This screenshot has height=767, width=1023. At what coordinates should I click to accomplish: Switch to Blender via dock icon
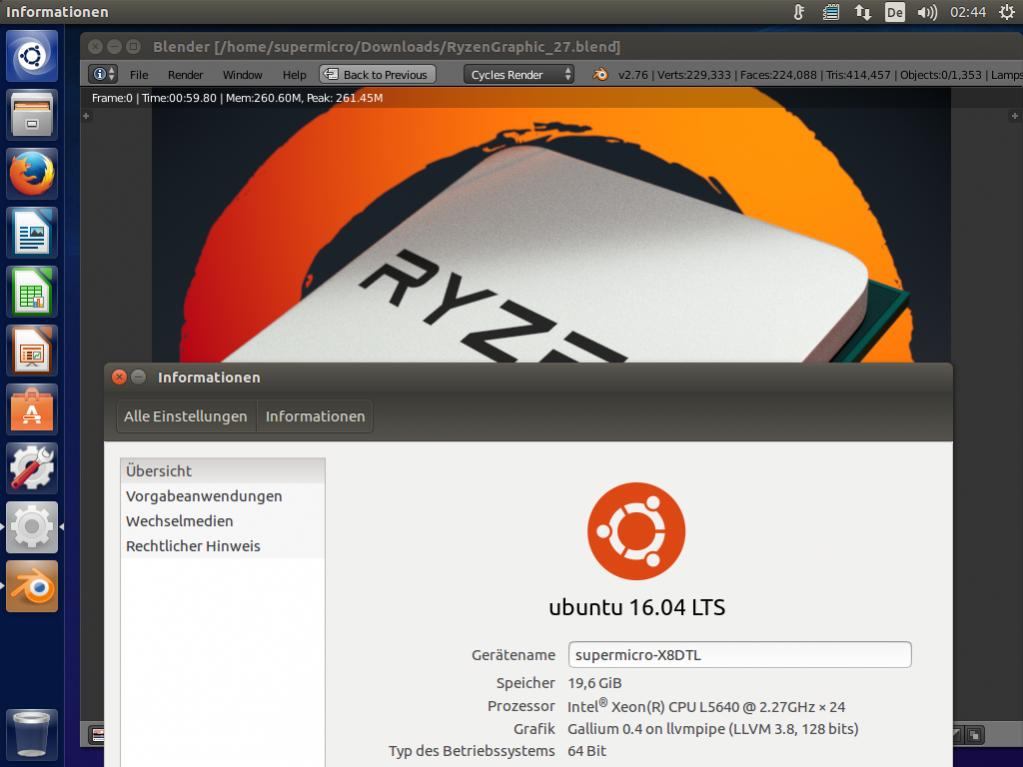click(31, 586)
